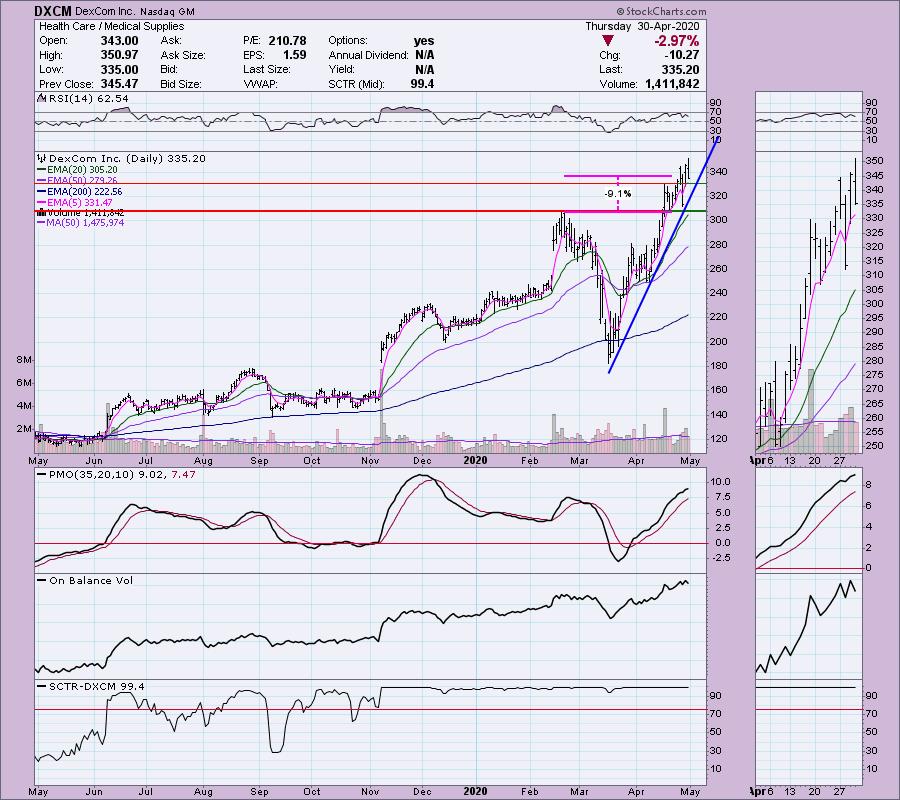Click the Chg value -10.27

pyautogui.click(x=682, y=55)
